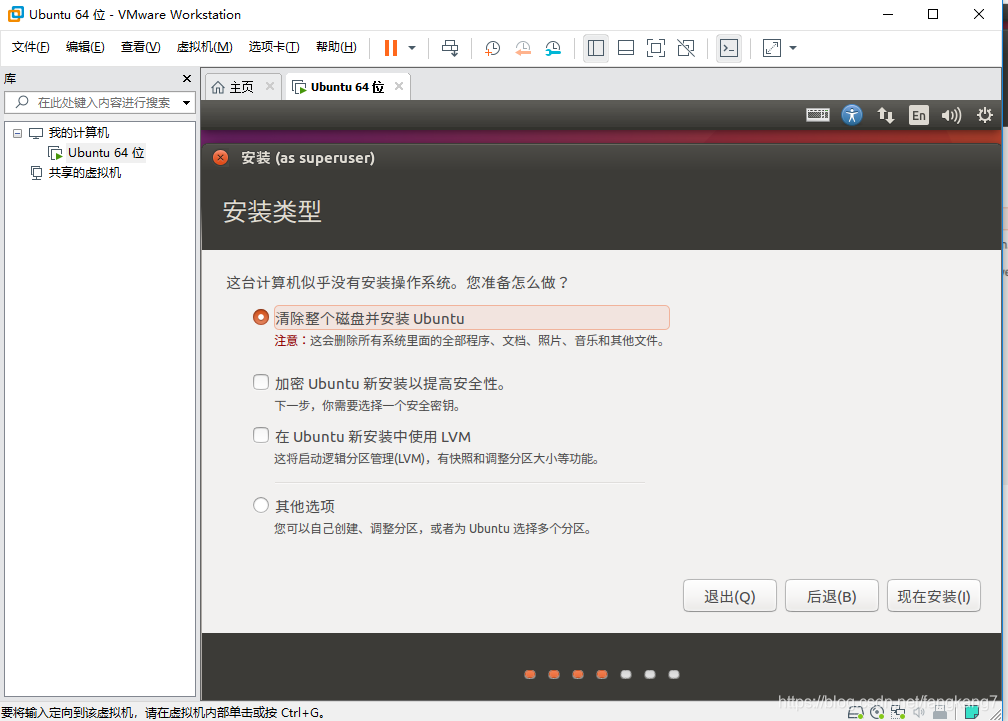Click the network traffic indicator in Ubuntu
The image size is (1008, 721).
point(886,115)
